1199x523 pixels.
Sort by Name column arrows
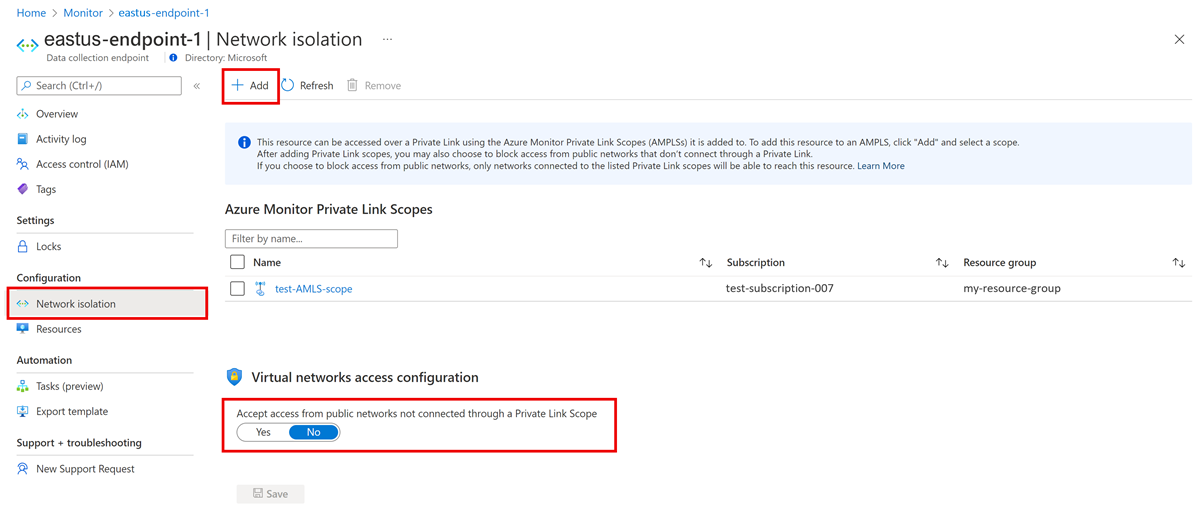point(706,262)
